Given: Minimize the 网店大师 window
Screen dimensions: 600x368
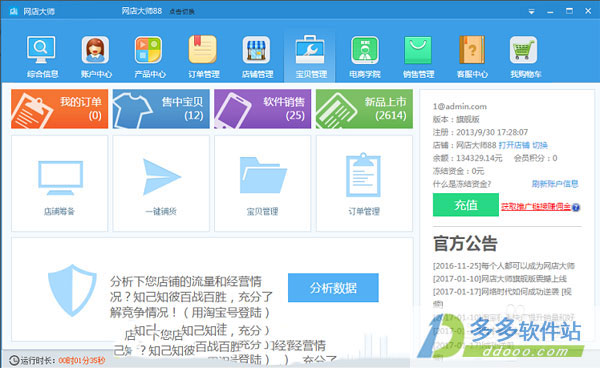Looking at the screenshot, I should coord(550,12).
